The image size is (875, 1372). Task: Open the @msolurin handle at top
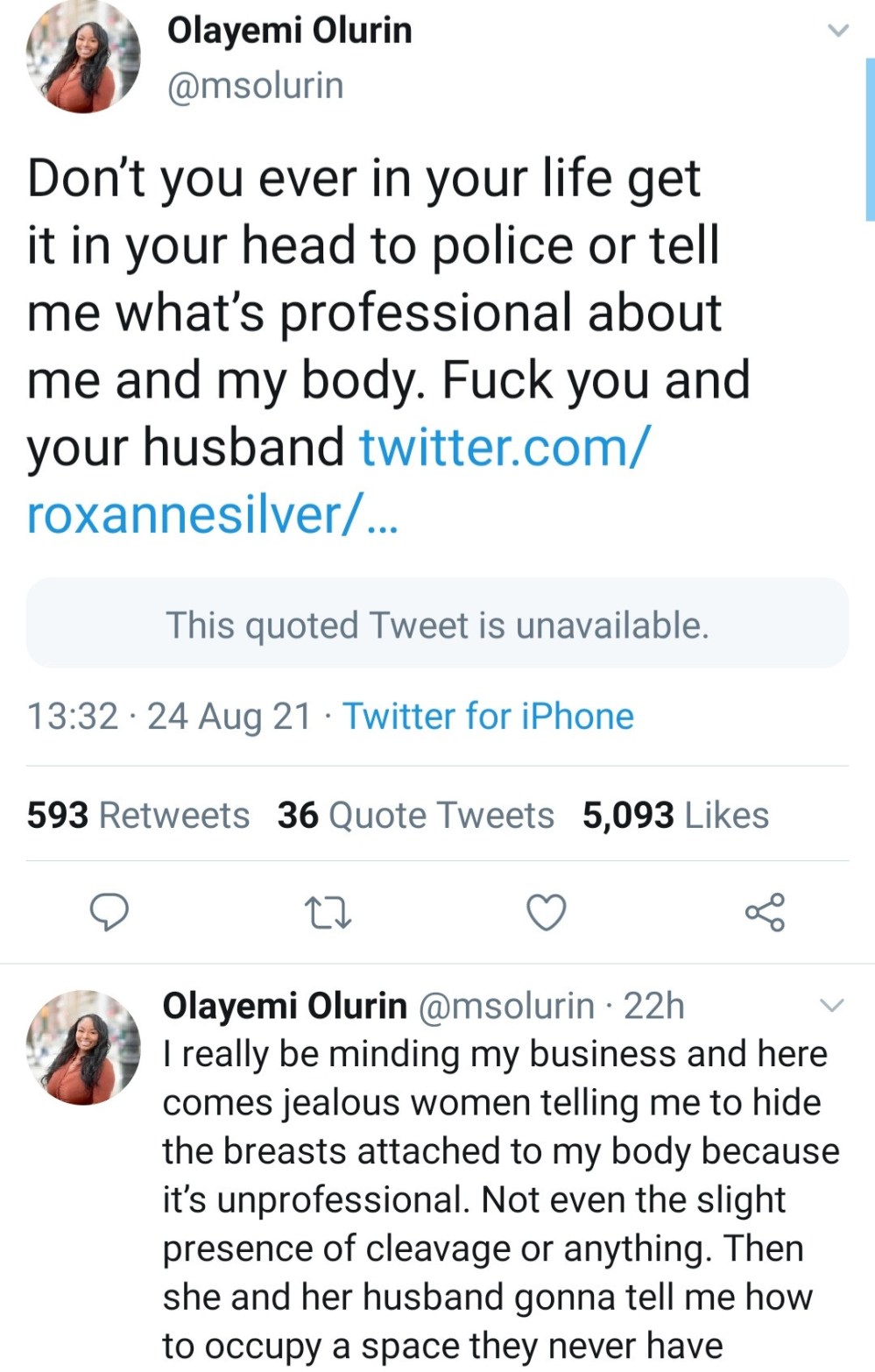255,86
